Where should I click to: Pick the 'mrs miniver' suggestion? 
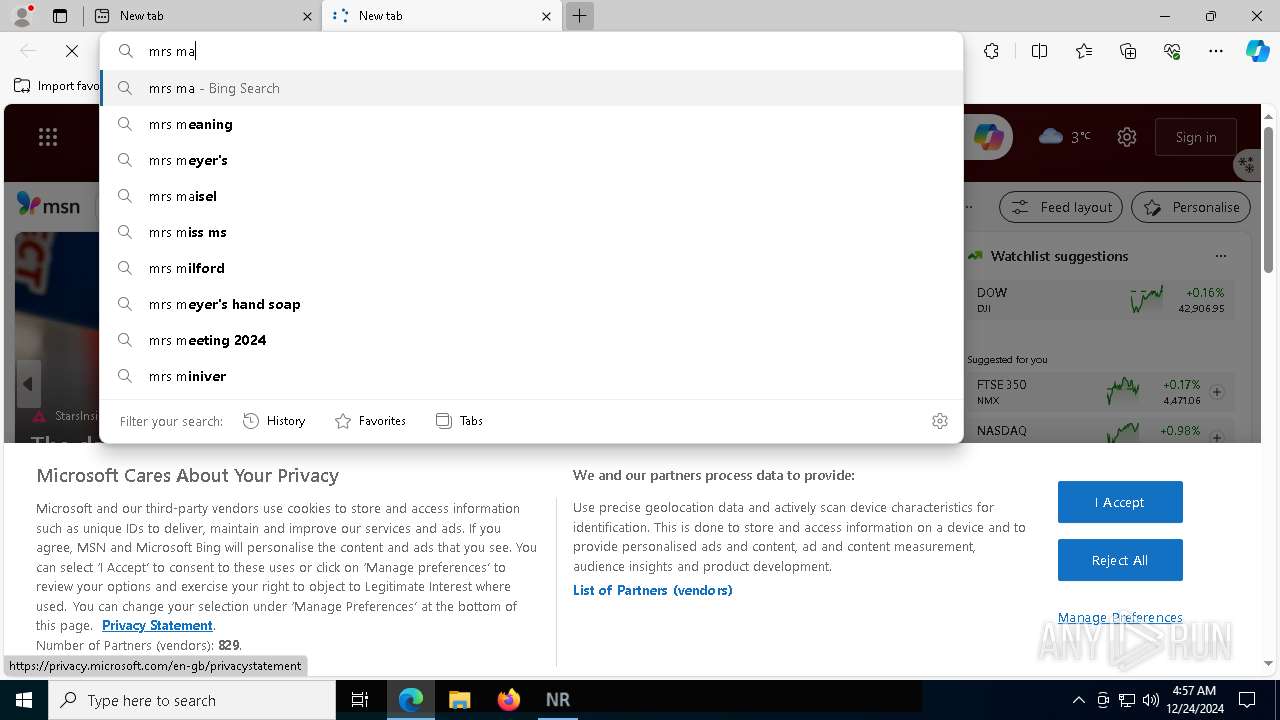click(531, 376)
